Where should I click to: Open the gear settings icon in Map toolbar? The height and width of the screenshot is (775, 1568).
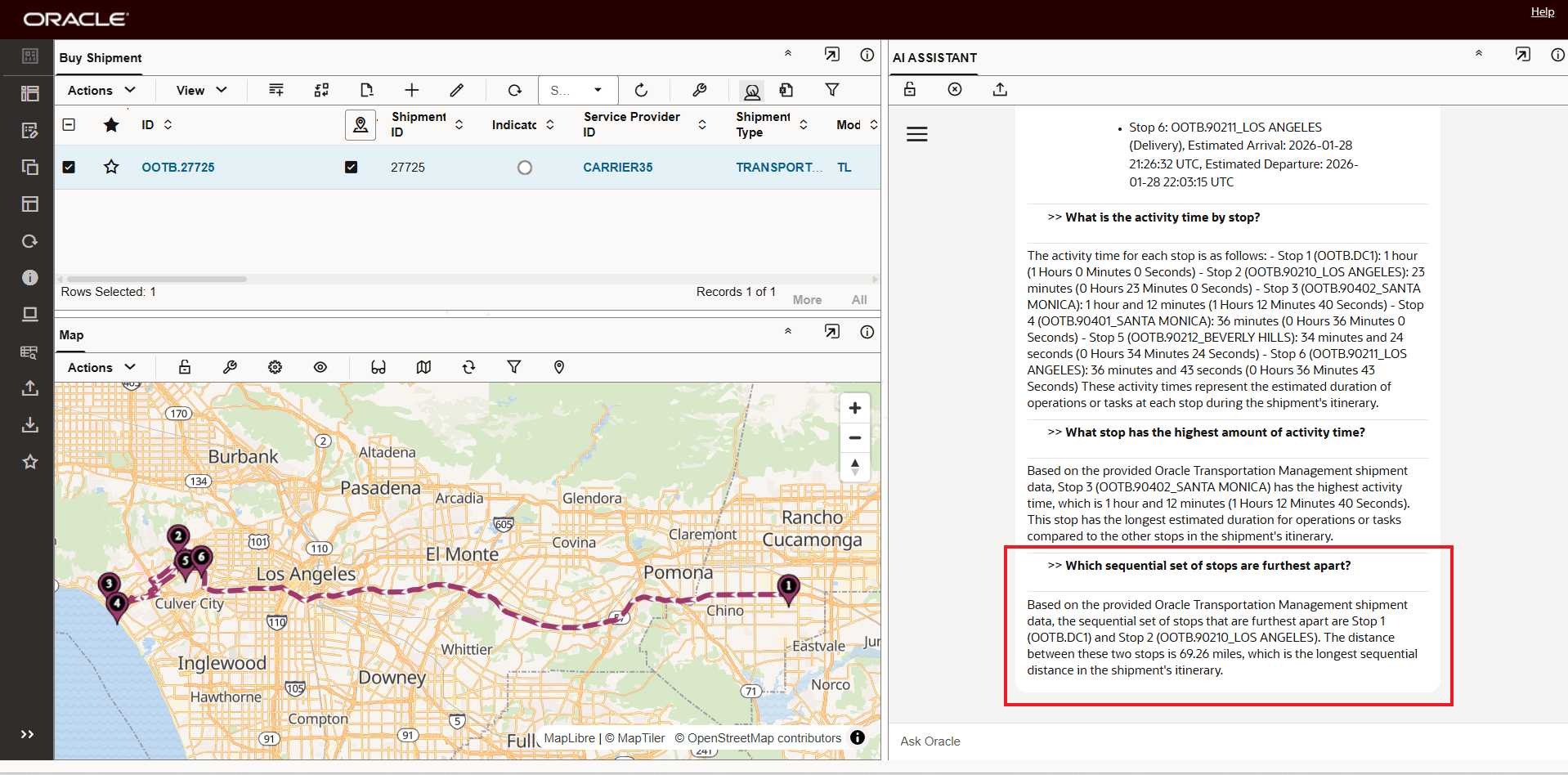click(275, 368)
